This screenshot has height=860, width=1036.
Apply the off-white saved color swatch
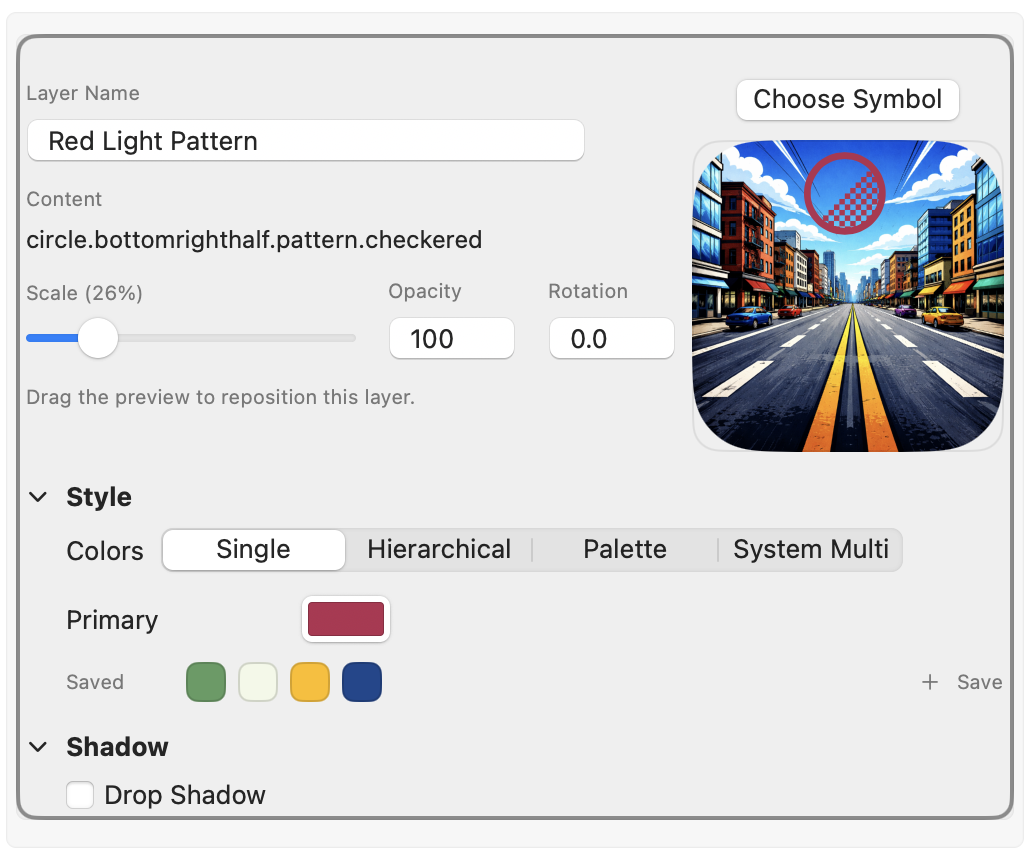[x=258, y=682]
